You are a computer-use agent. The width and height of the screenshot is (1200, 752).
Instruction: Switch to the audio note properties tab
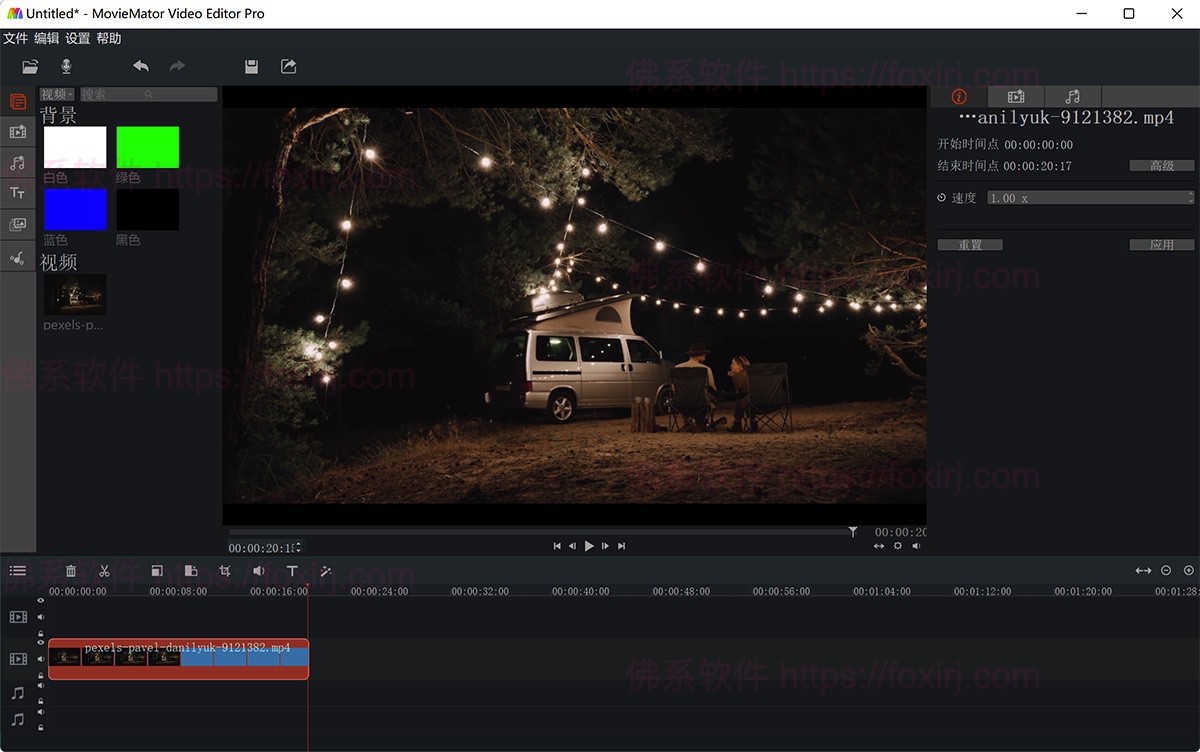click(1072, 96)
